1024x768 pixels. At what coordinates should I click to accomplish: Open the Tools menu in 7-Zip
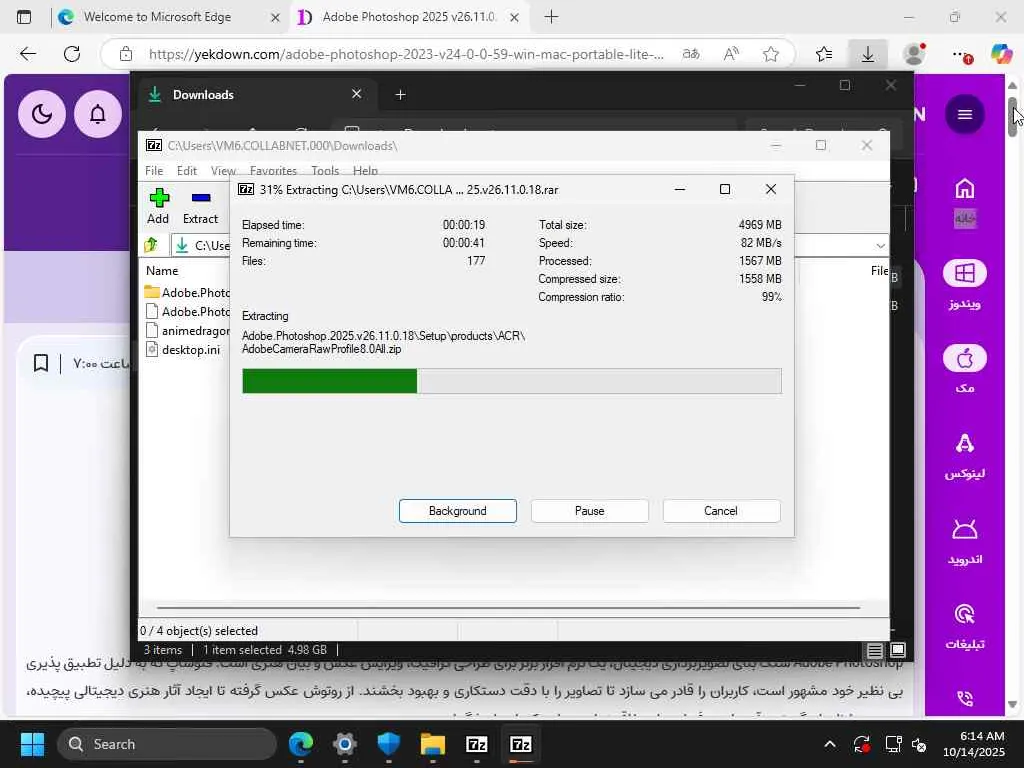click(325, 170)
